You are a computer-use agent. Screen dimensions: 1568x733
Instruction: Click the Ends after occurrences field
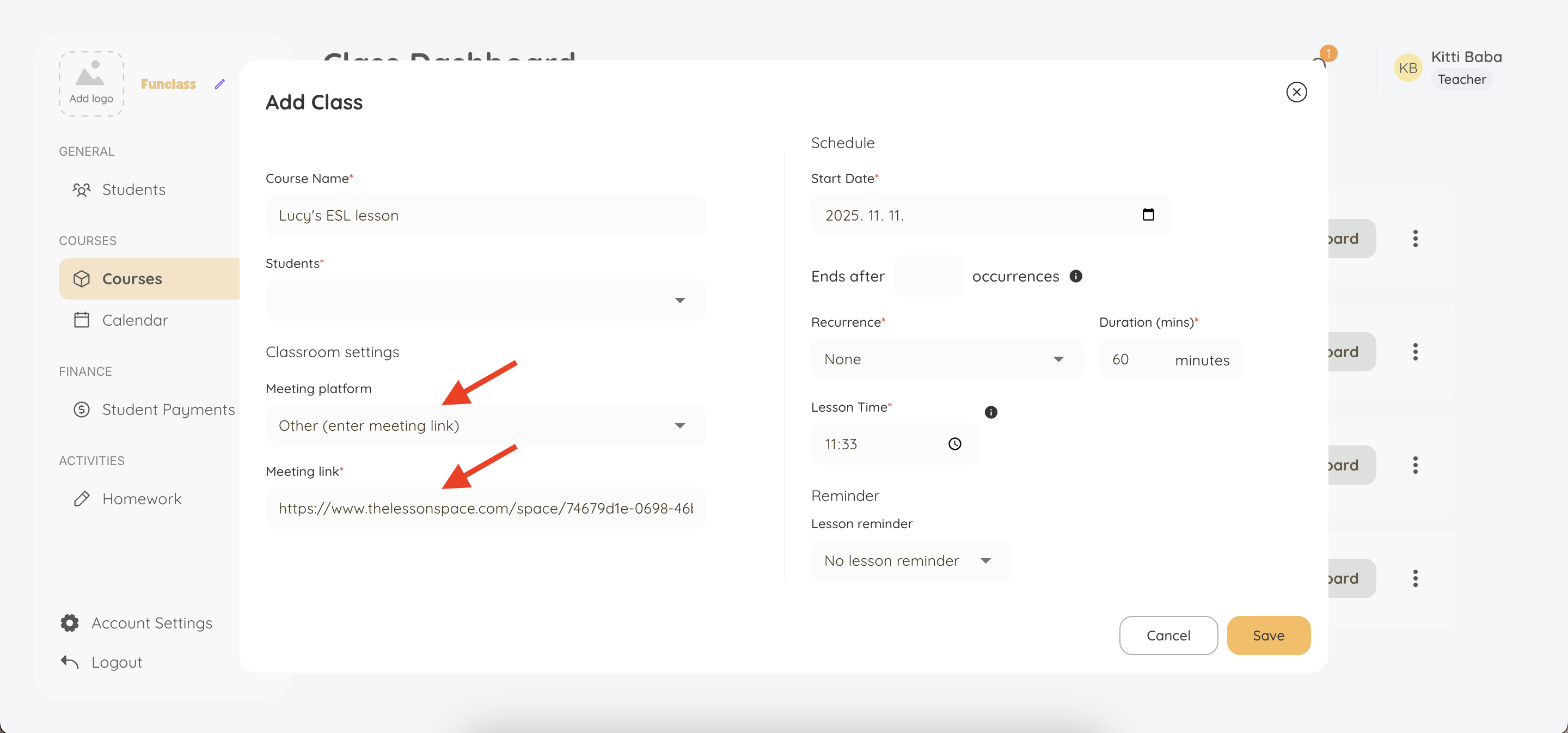click(928, 277)
